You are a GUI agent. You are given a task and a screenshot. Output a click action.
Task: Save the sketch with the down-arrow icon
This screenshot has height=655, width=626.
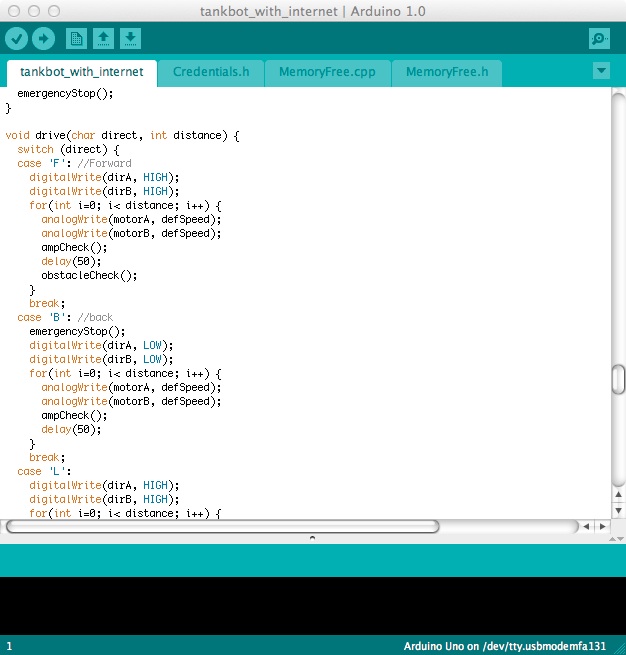point(130,39)
